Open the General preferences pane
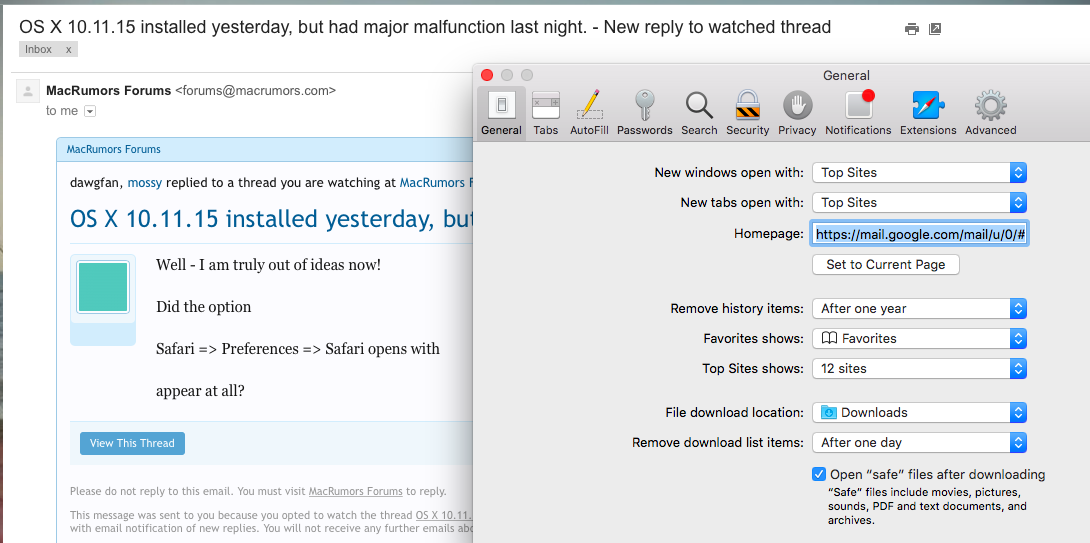Screen dimensions: 1090x543 tap(501, 113)
